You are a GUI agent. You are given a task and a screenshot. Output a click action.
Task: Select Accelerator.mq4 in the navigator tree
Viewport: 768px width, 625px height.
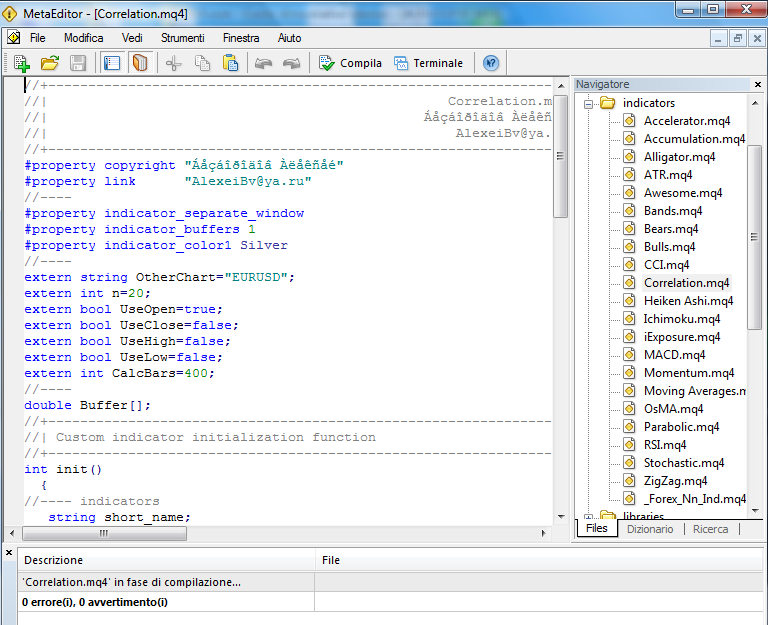pyautogui.click(x=687, y=121)
